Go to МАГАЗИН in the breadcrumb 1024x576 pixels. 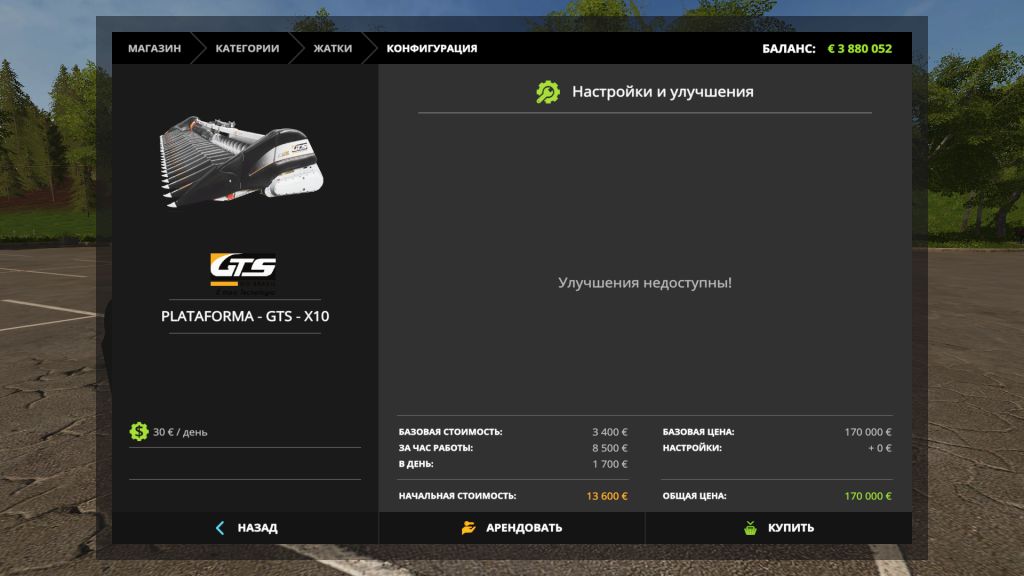click(x=154, y=48)
